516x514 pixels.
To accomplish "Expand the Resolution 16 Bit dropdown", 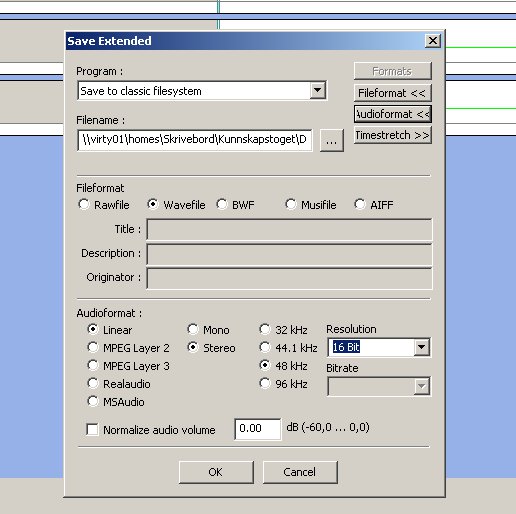I will [422, 347].
